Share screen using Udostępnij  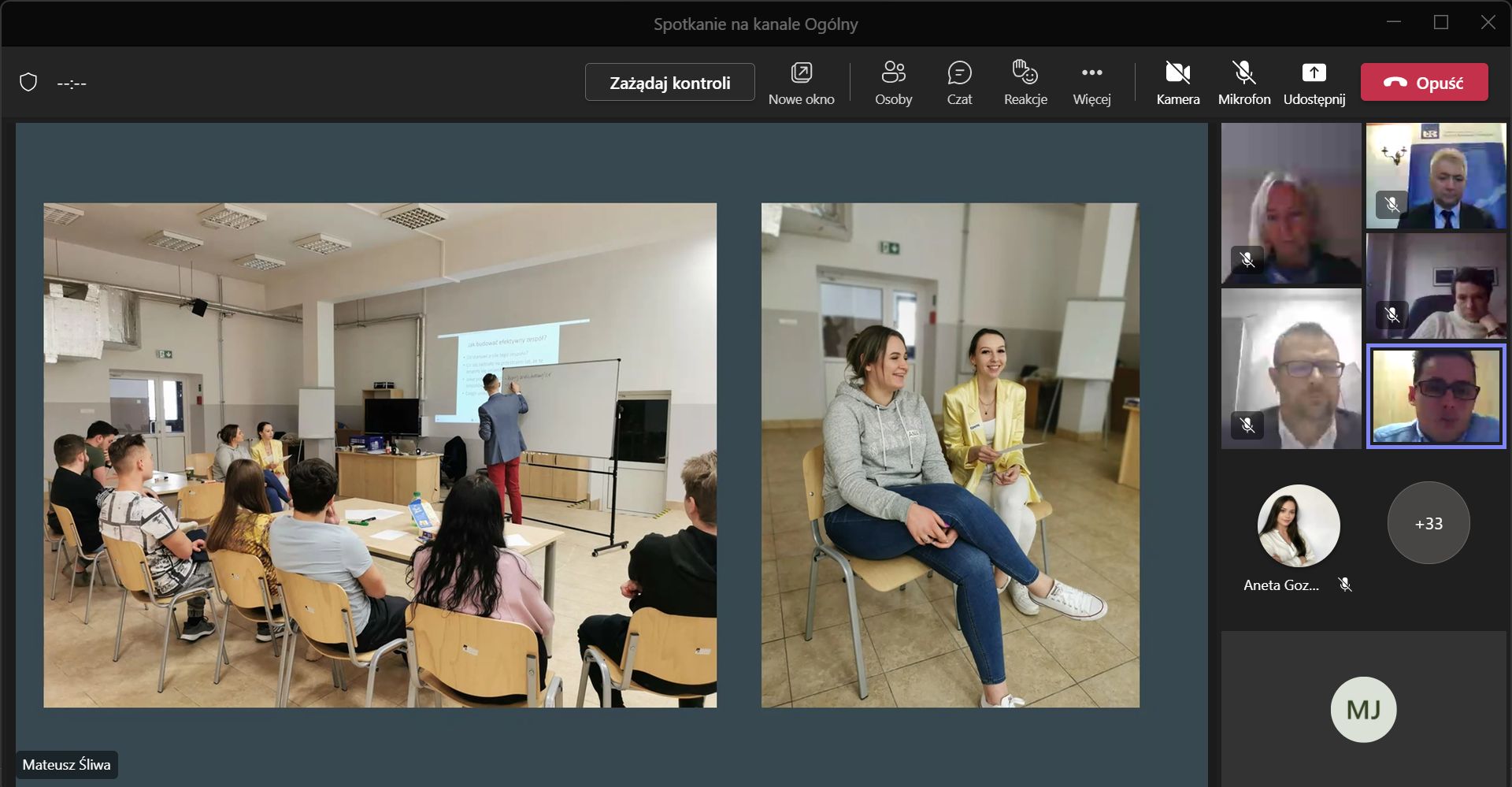(1314, 83)
